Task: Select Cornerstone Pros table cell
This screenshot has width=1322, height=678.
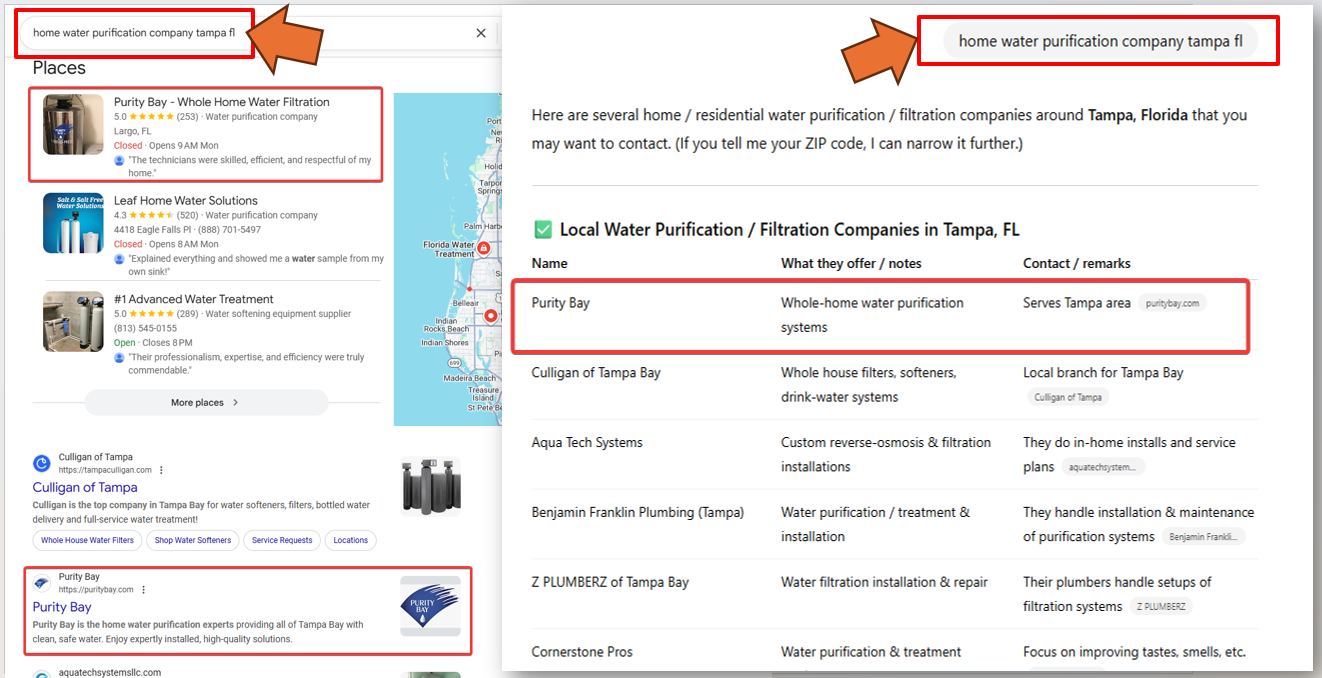Action: pyautogui.click(x=582, y=652)
